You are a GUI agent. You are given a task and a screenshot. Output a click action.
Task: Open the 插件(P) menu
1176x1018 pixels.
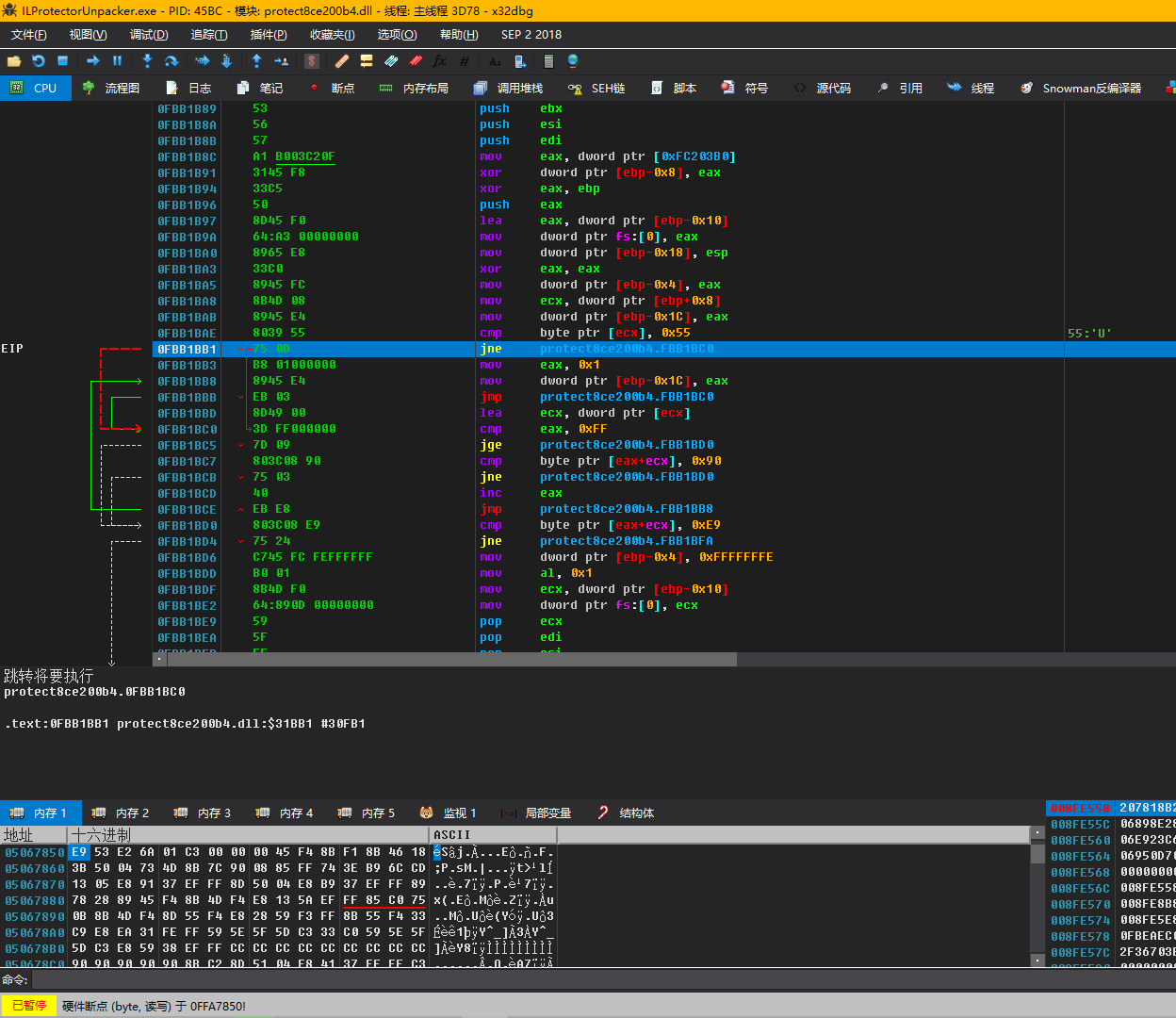point(269,35)
